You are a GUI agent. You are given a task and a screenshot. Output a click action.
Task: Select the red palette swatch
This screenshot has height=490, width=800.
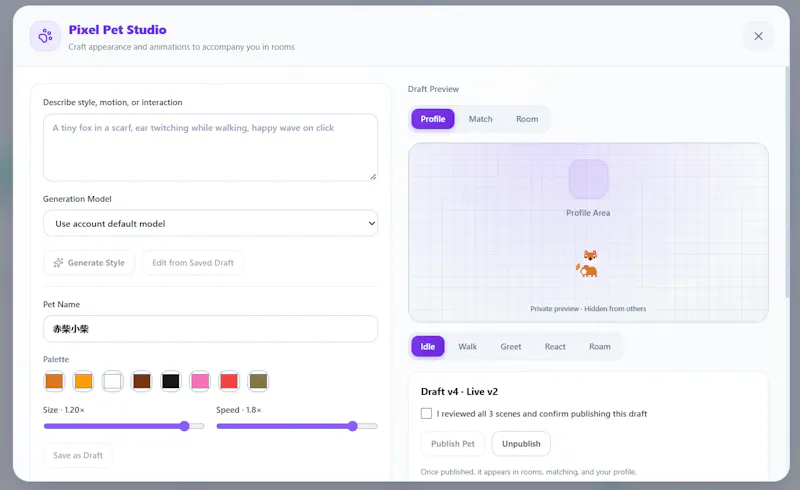pos(229,381)
